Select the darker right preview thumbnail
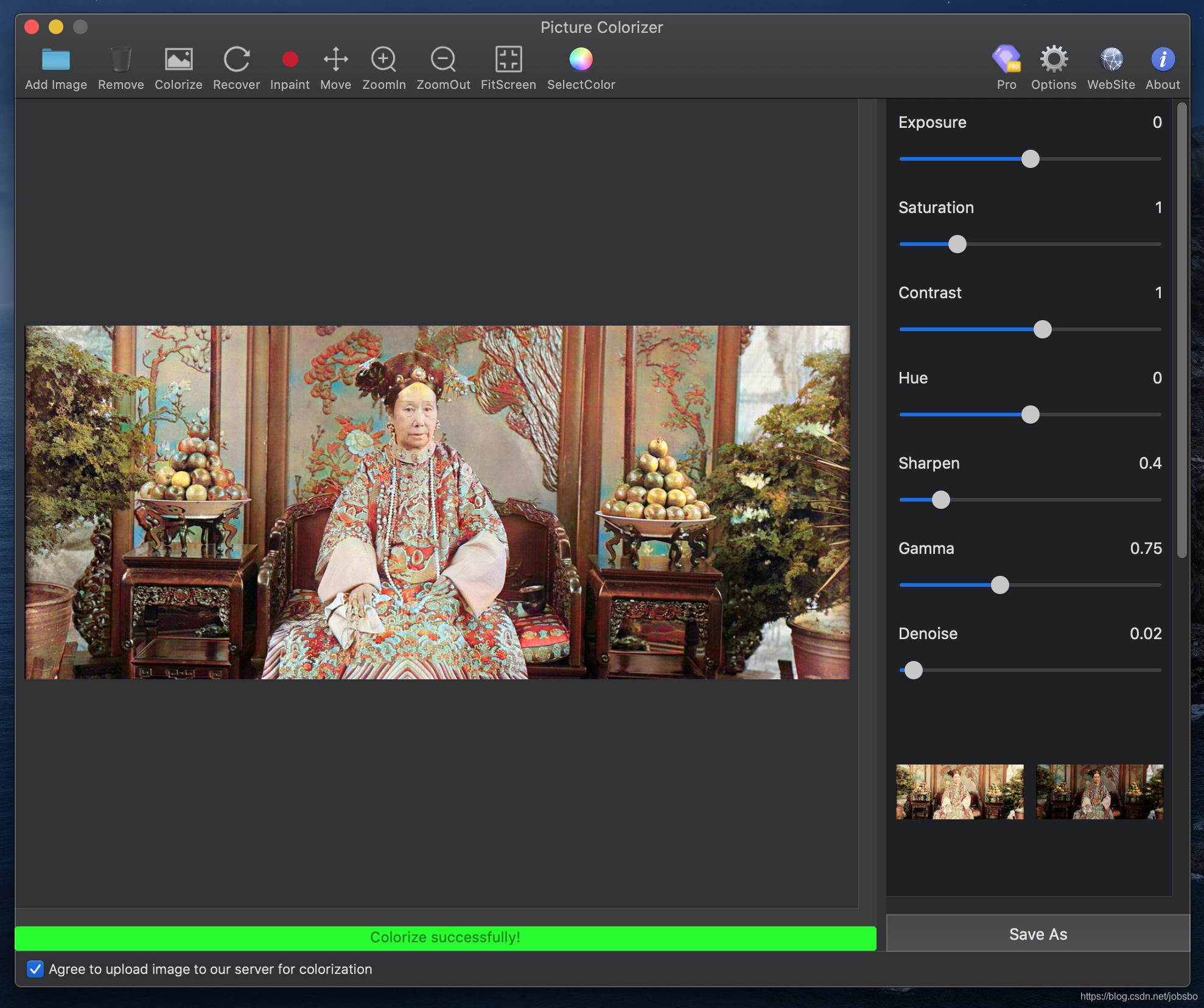 click(x=1099, y=791)
